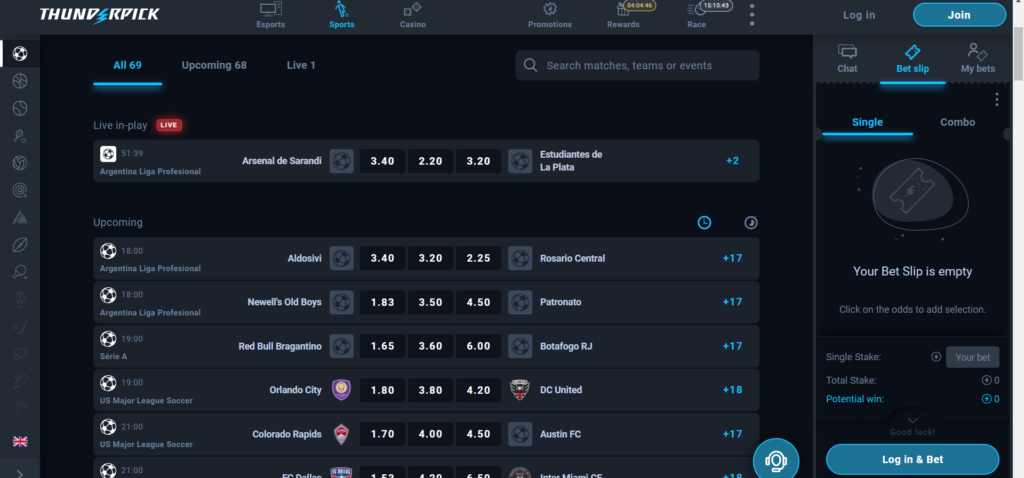Open the bet slip three-dot options

click(x=997, y=99)
